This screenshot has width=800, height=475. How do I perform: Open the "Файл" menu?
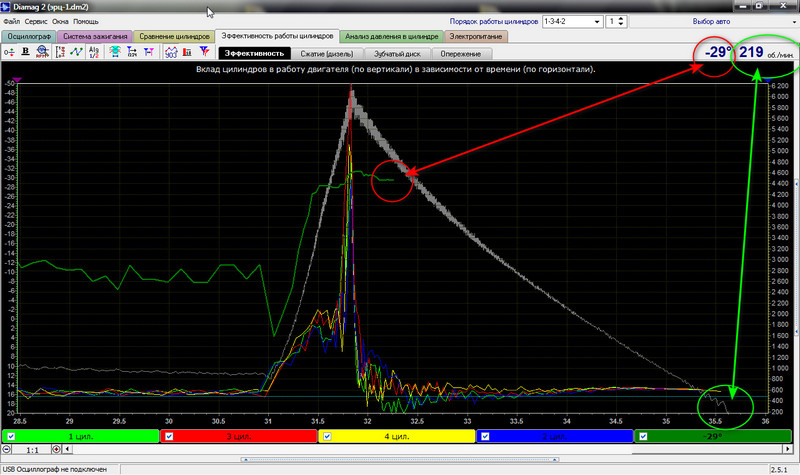pyautogui.click(x=12, y=22)
